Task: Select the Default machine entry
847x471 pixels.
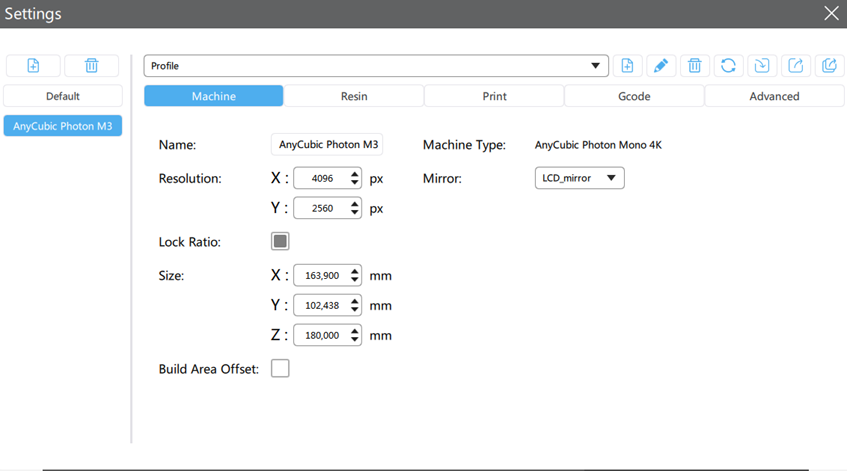Action: (x=63, y=96)
